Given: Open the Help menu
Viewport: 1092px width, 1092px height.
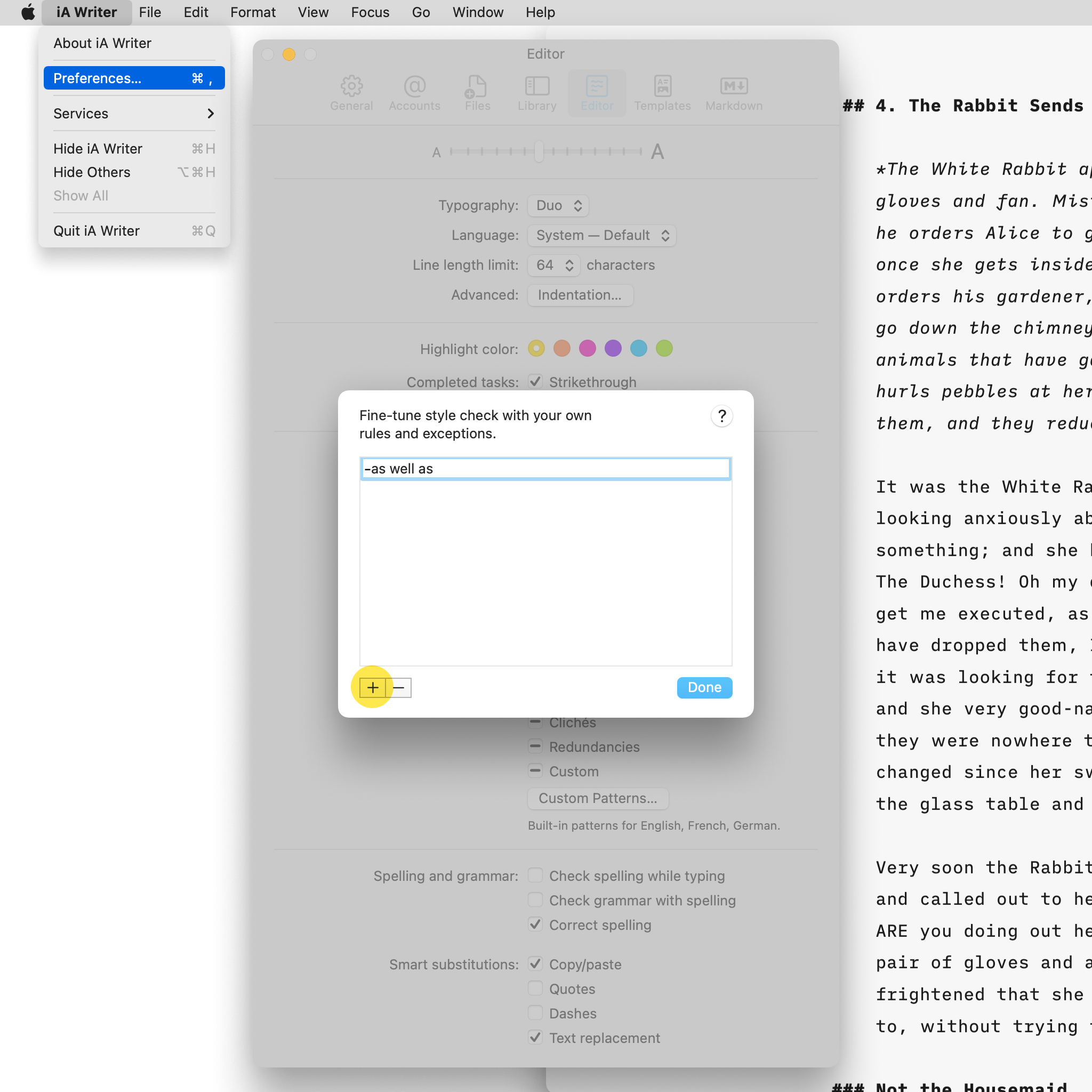Looking at the screenshot, I should [x=540, y=12].
